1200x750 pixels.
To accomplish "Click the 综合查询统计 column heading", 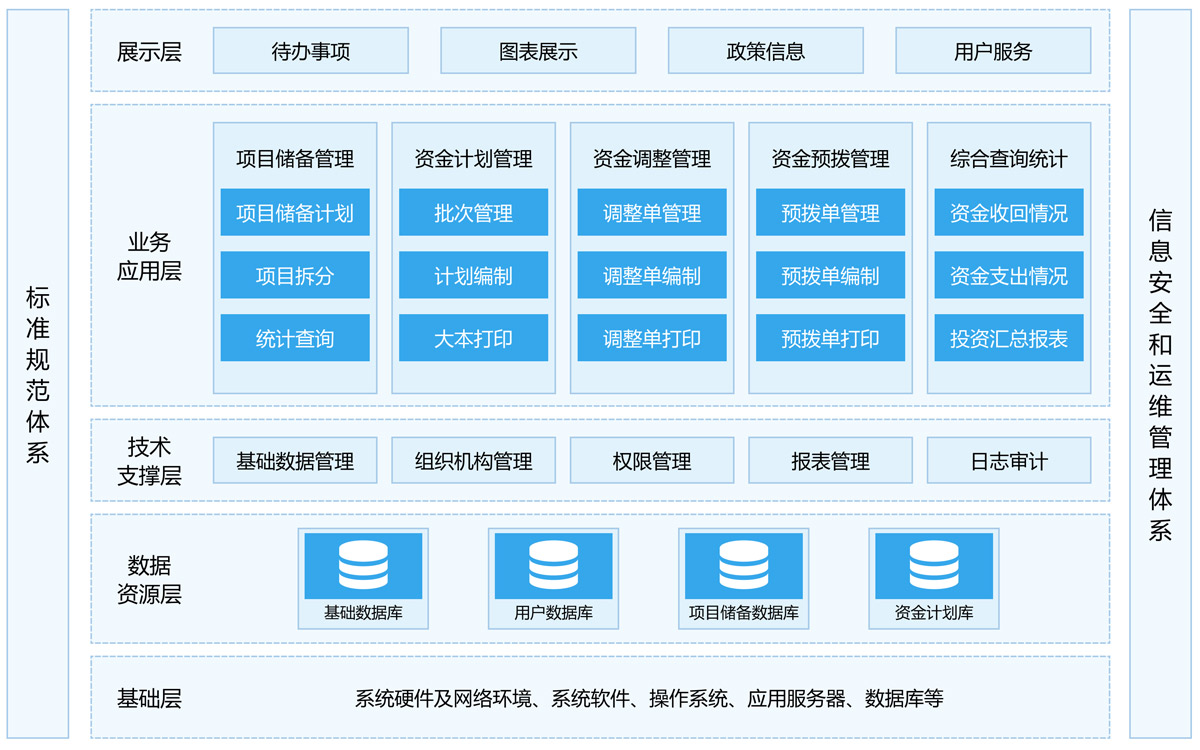I will point(1009,159).
